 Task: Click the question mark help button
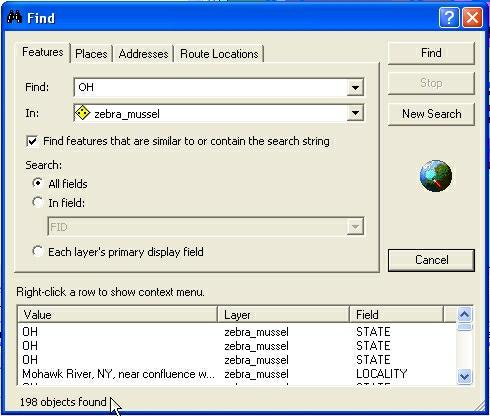click(449, 17)
